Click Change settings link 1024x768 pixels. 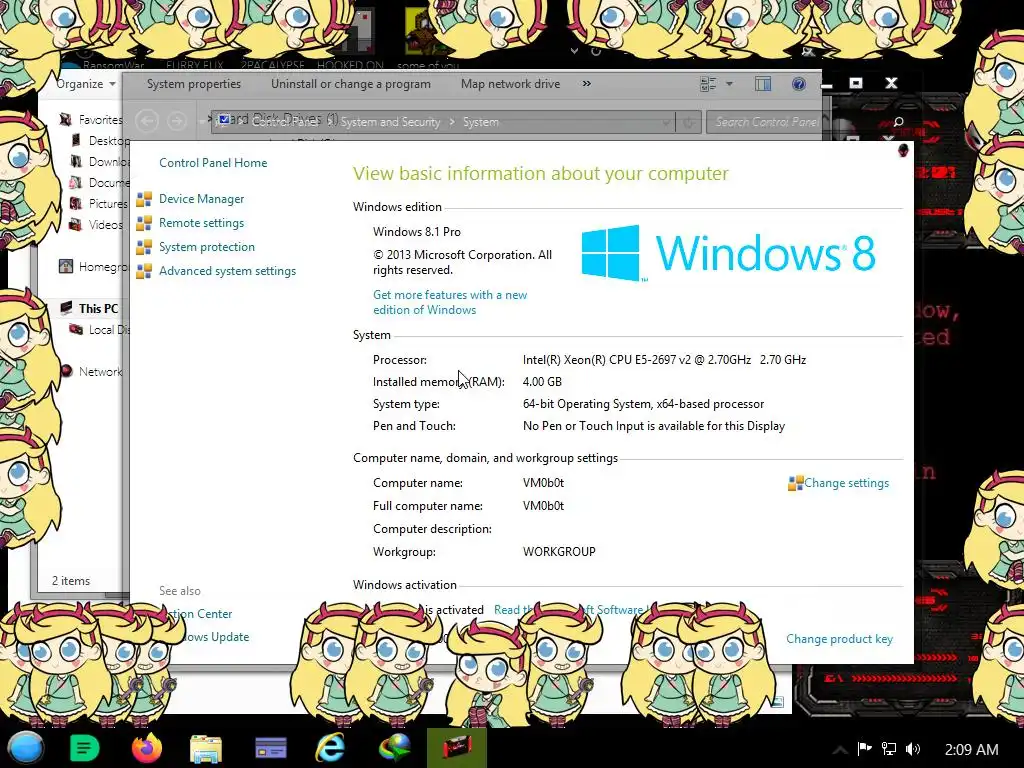click(846, 483)
